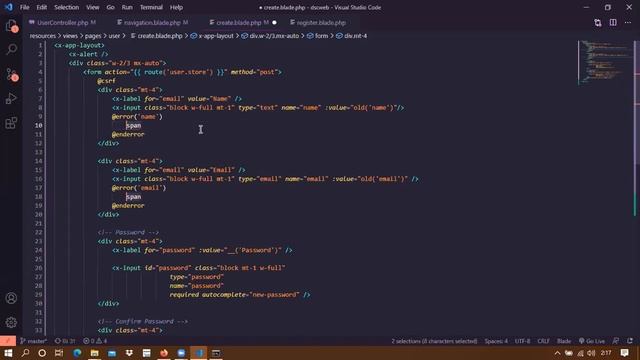Open the Edit menu
The width and height of the screenshot is (640, 360).
click(42, 7)
